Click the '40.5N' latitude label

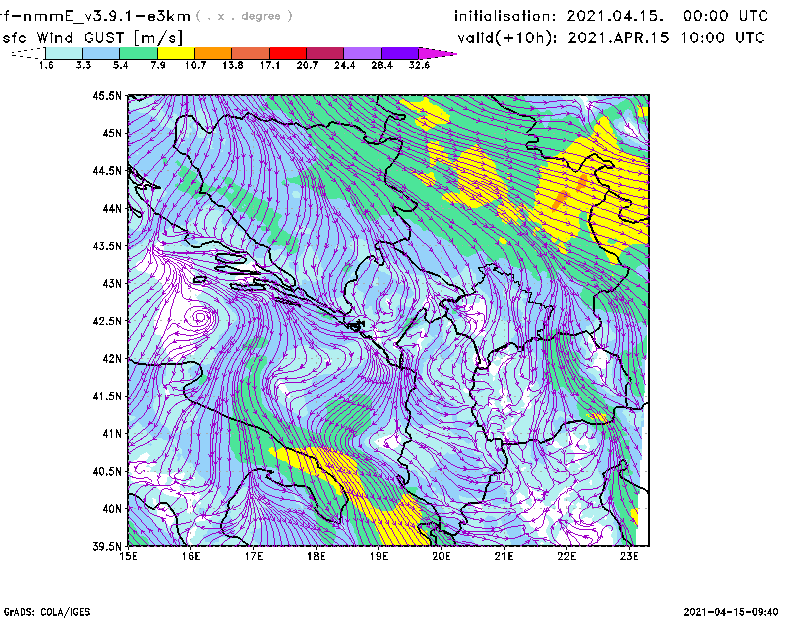point(107,472)
